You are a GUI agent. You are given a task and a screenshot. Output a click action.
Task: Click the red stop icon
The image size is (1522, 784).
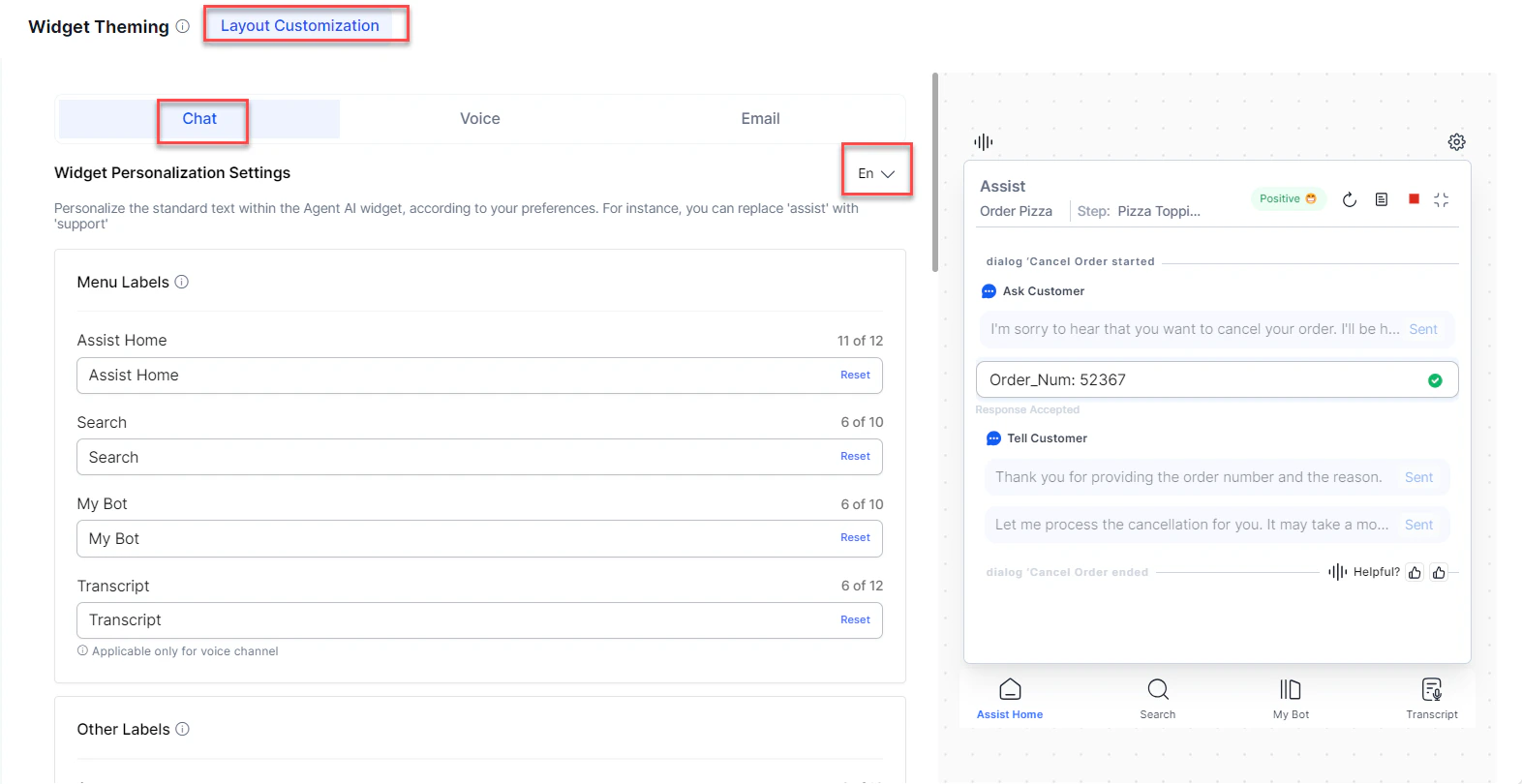click(x=1414, y=198)
